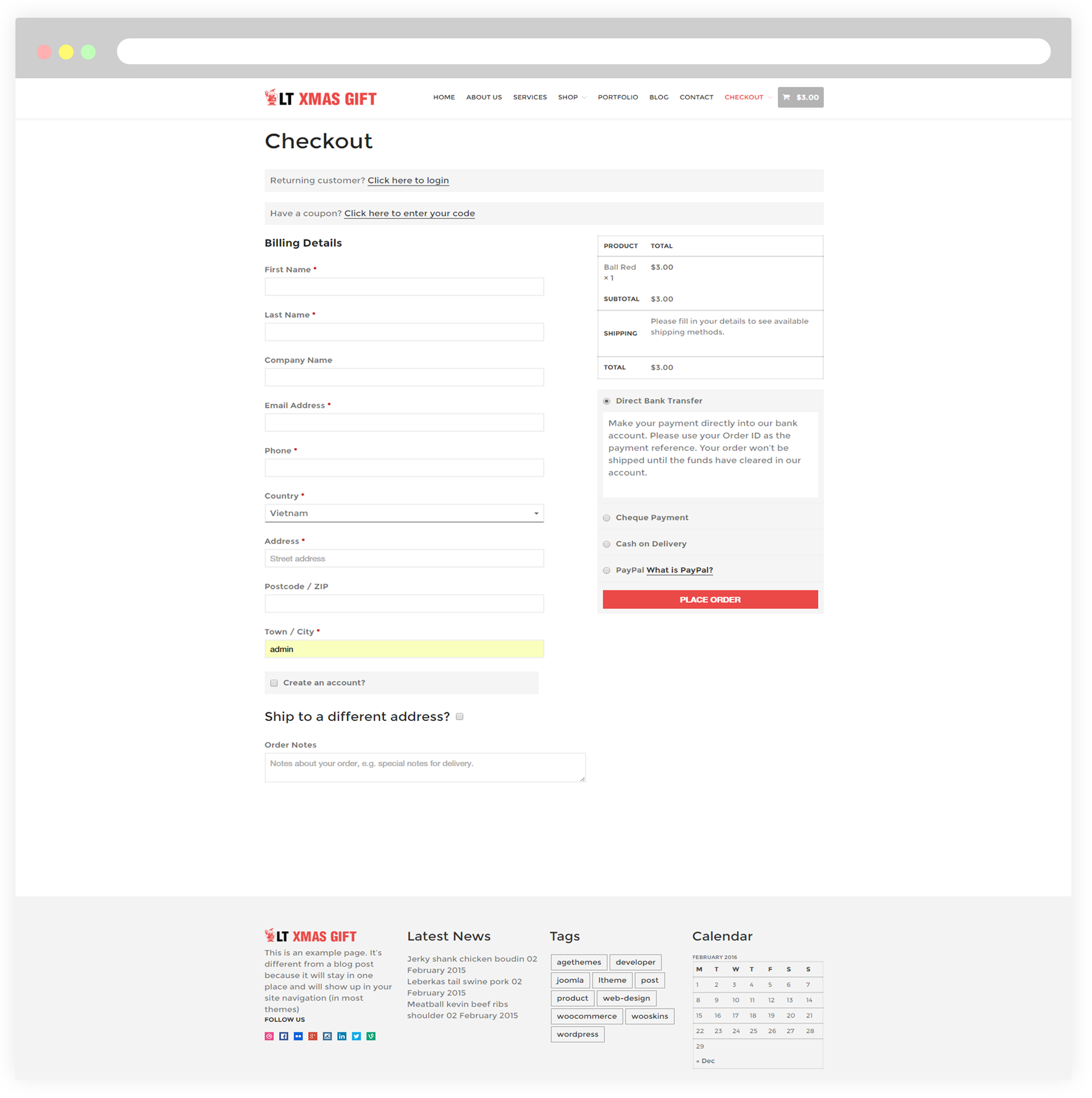The width and height of the screenshot is (1092, 1098).
Task: Click the browser address bar
Action: [x=583, y=51]
